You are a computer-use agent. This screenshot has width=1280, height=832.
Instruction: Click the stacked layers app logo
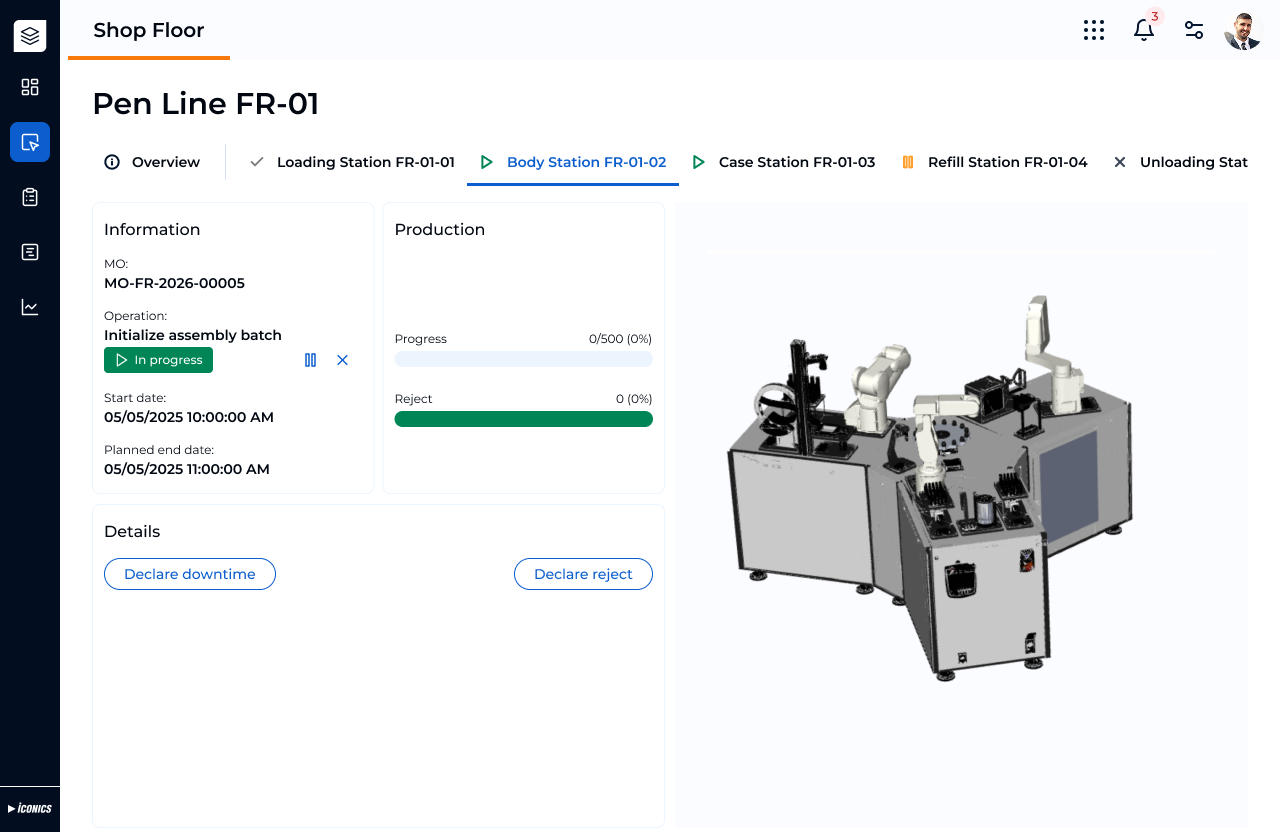pos(30,36)
